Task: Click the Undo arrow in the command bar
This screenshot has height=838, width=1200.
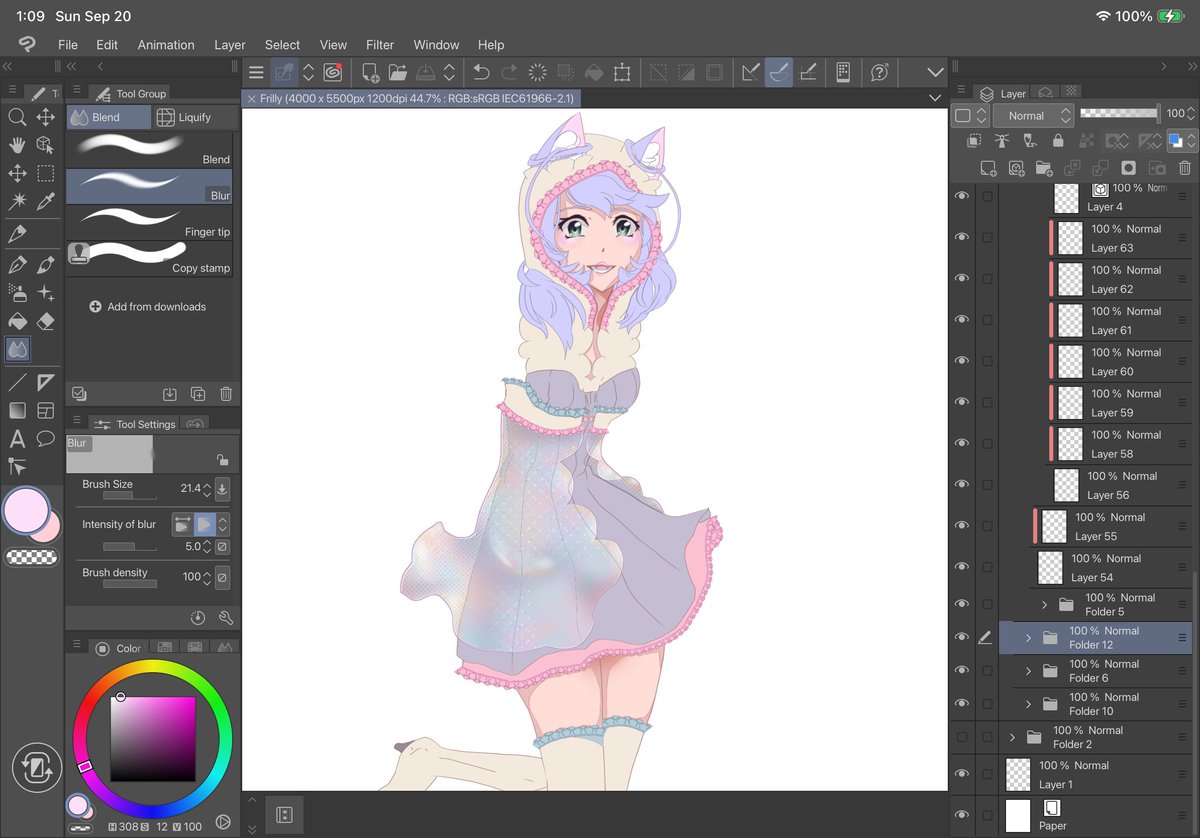Action: [x=481, y=72]
